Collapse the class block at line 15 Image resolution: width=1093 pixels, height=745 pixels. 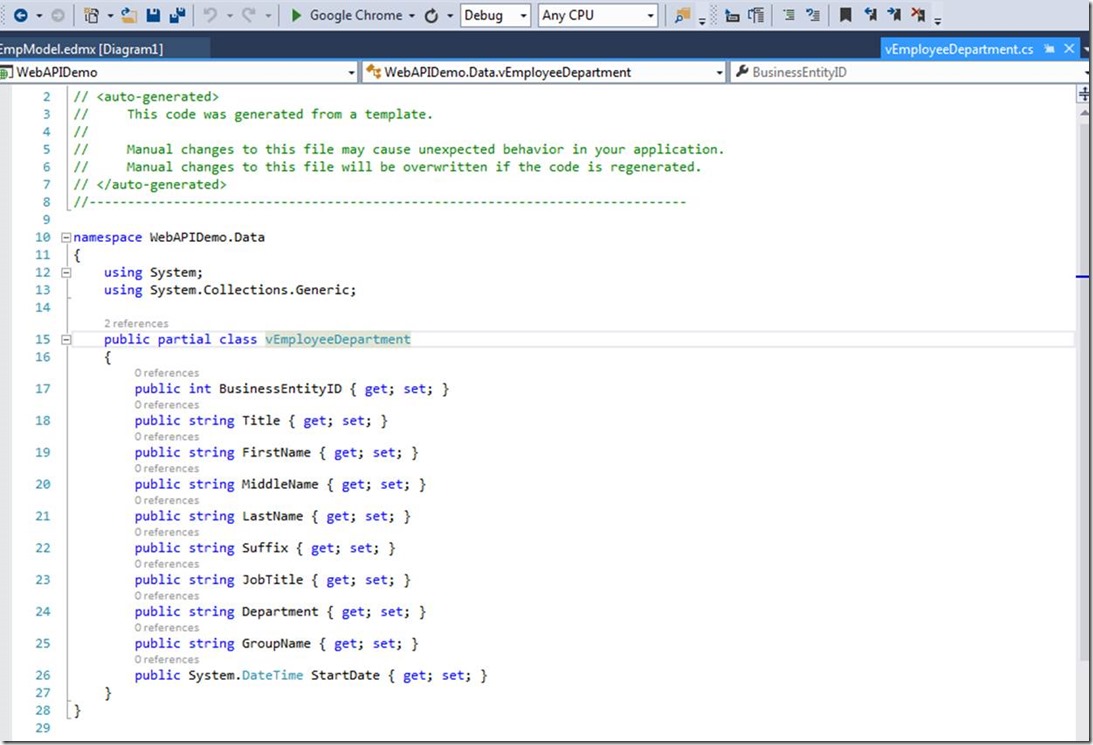coord(66,339)
